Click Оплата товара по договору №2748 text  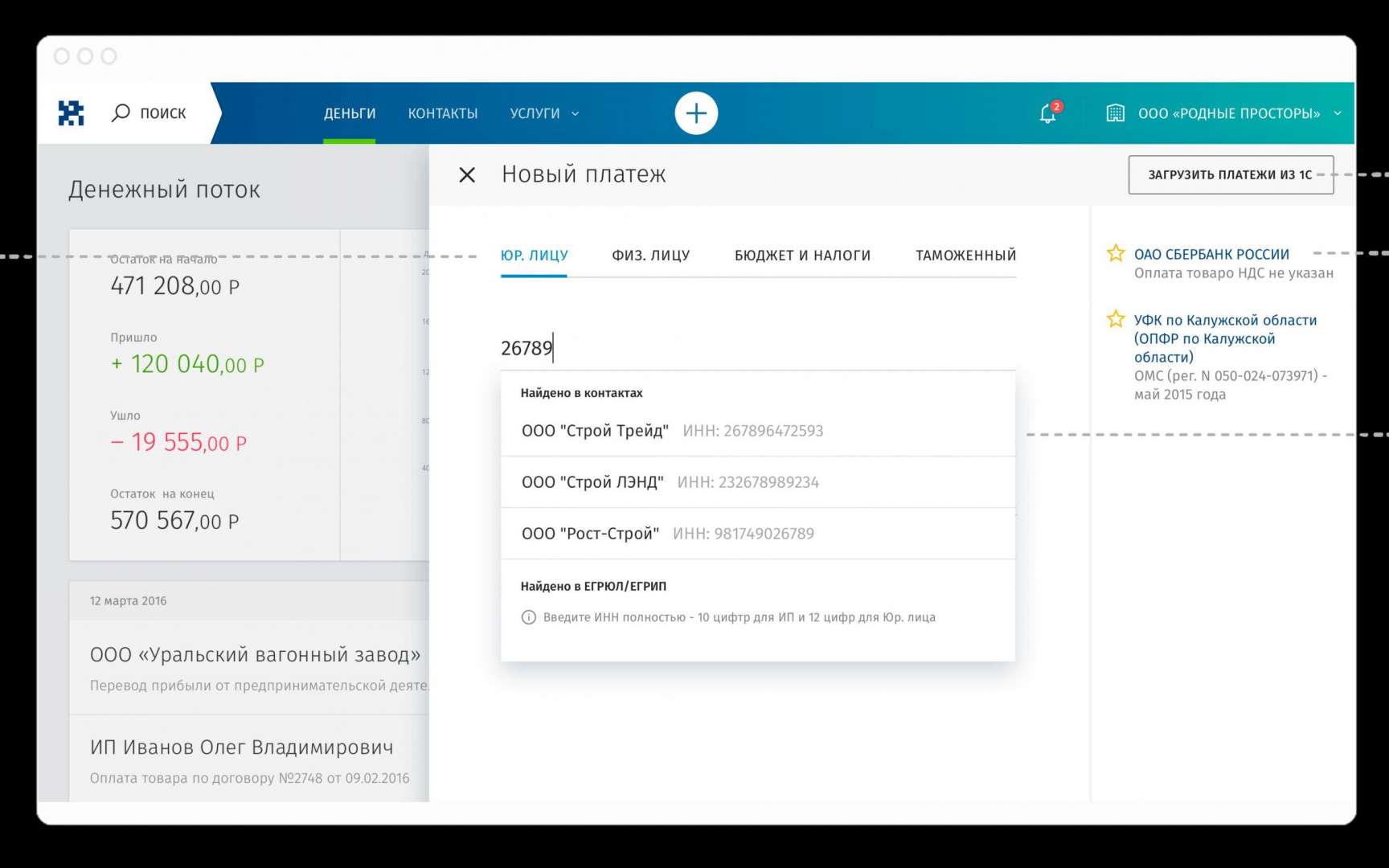[x=249, y=778]
